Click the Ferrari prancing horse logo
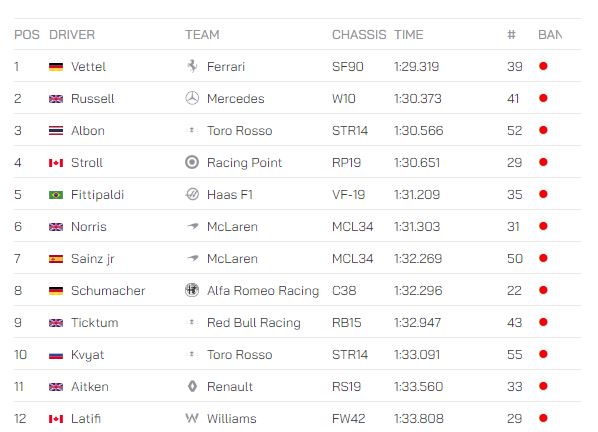Image resolution: width=598 pixels, height=432 pixels. [x=192, y=66]
